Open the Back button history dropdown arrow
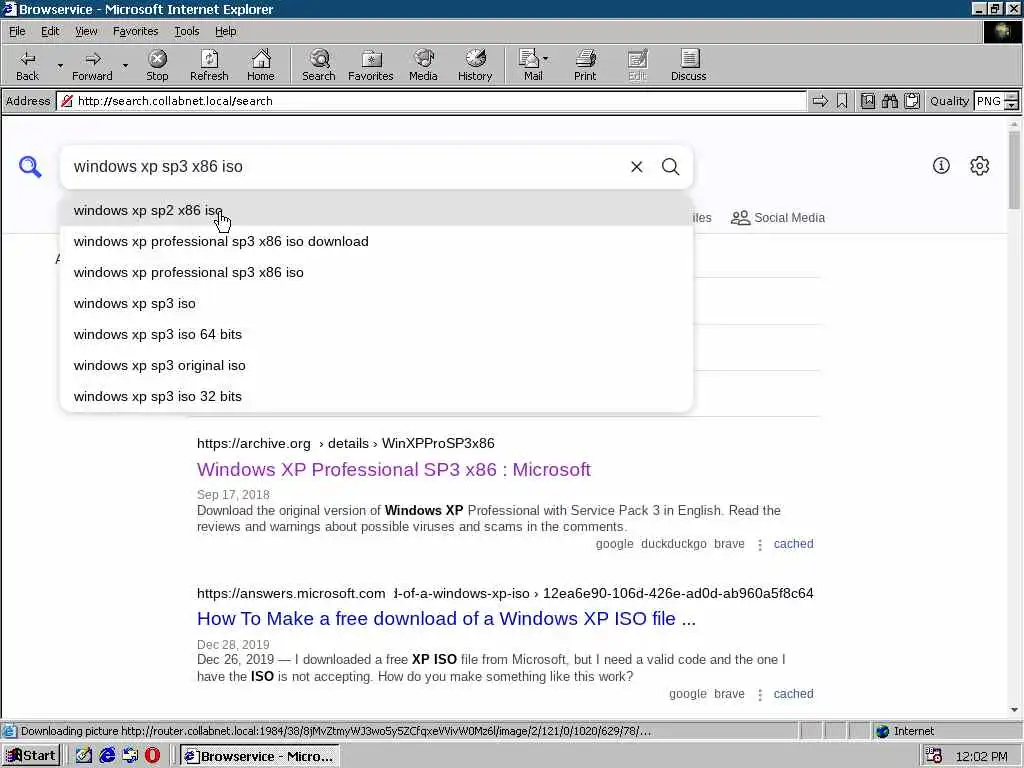1024x768 pixels. (60, 66)
